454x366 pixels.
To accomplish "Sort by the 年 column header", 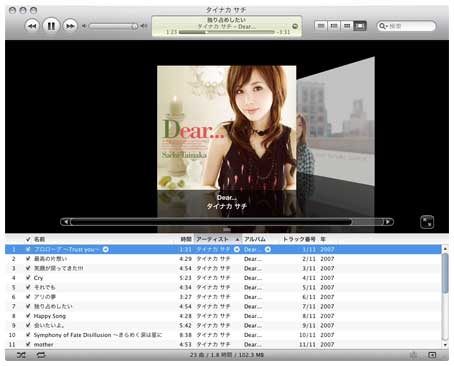I will 323,239.
